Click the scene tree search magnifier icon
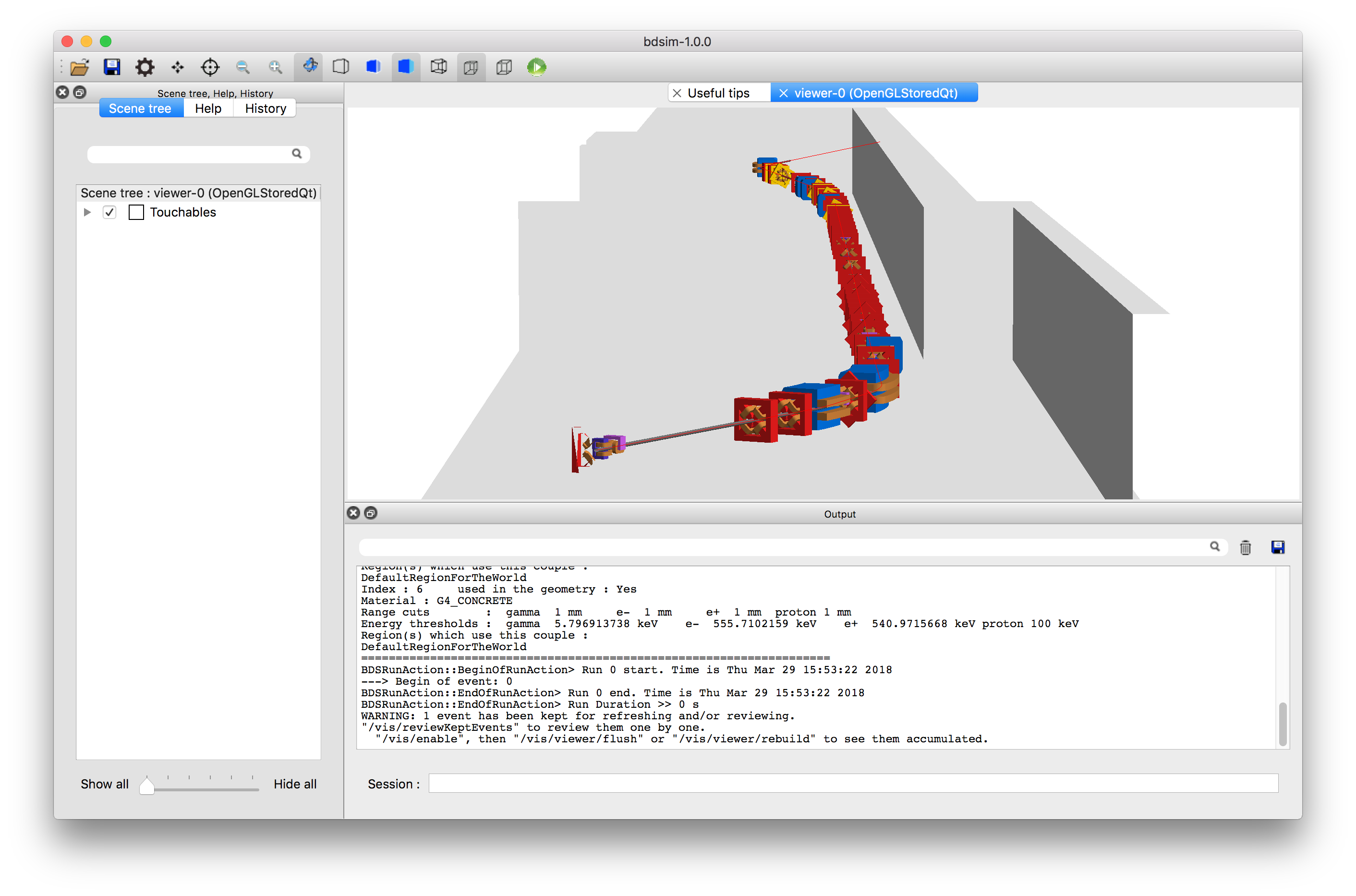 [x=297, y=154]
